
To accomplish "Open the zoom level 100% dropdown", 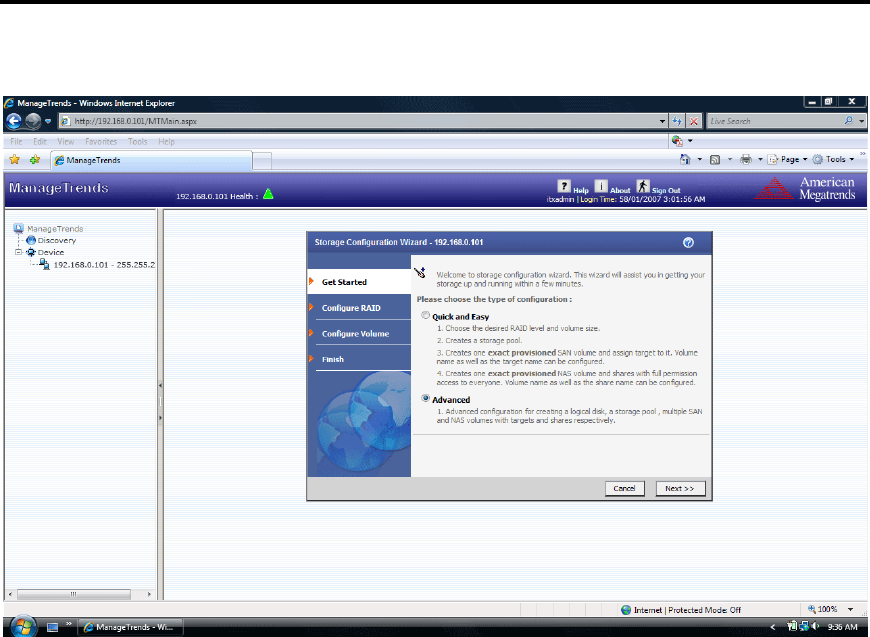I will [x=851, y=609].
